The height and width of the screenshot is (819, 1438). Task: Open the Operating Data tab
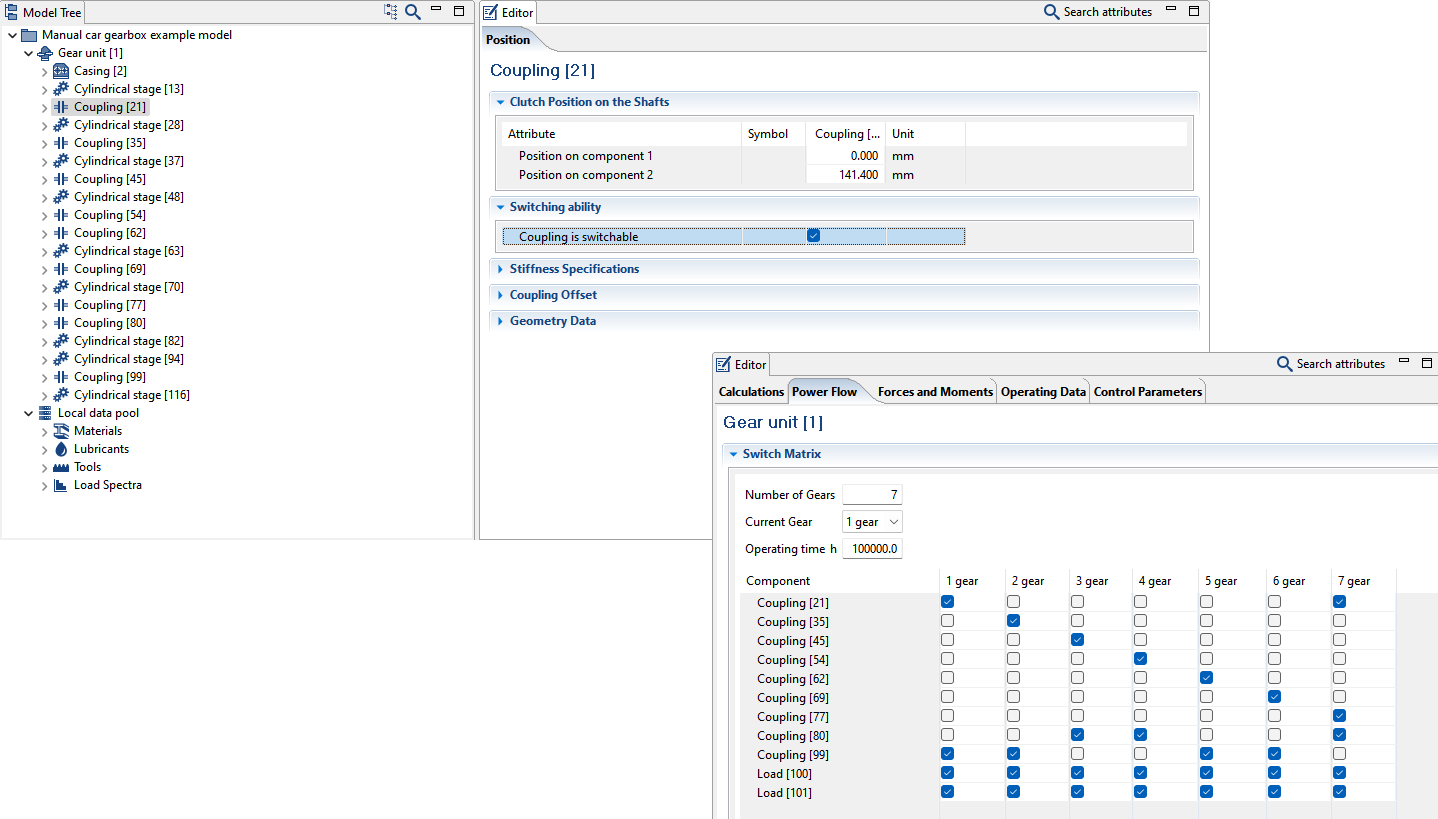tap(1043, 392)
